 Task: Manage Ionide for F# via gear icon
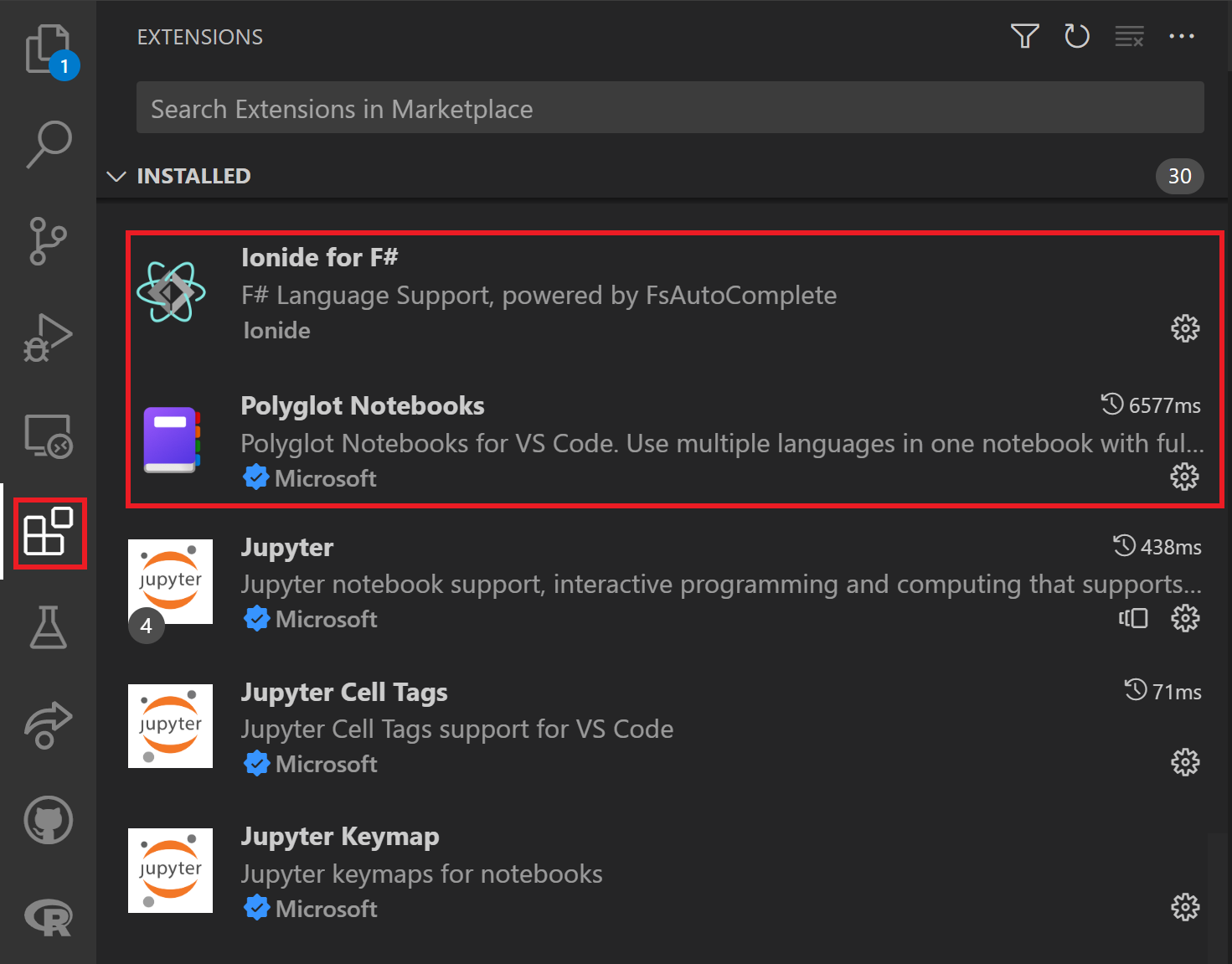click(1185, 328)
